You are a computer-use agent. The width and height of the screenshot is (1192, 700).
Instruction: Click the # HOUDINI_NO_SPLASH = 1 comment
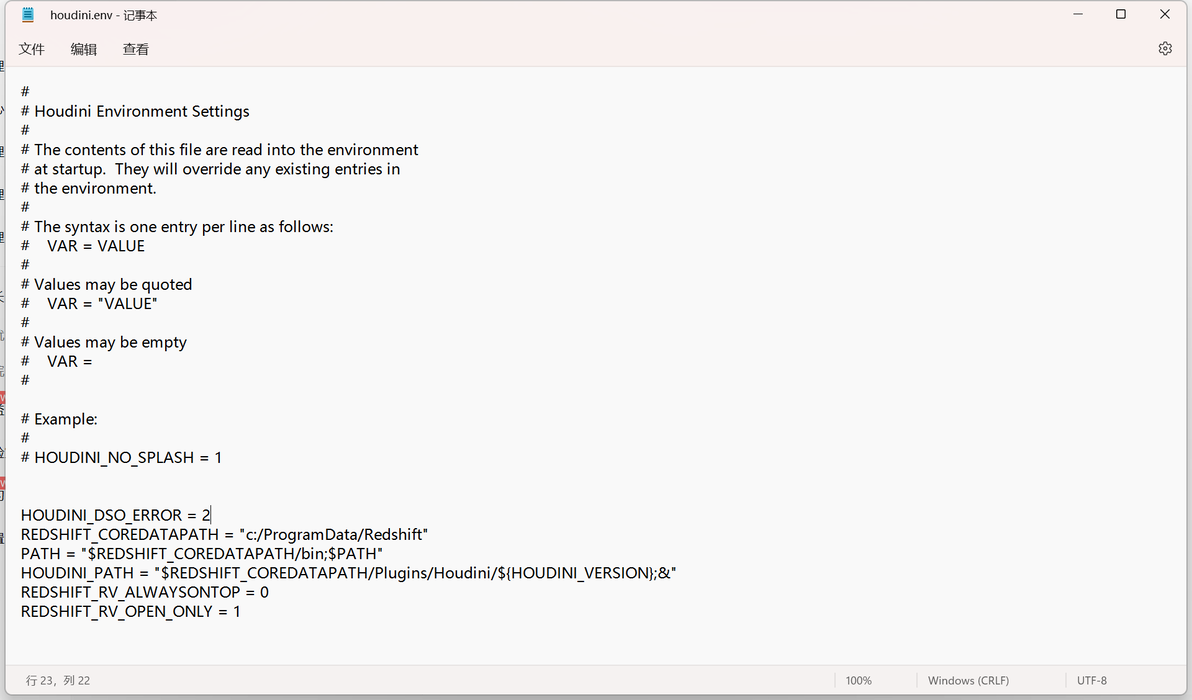point(122,458)
